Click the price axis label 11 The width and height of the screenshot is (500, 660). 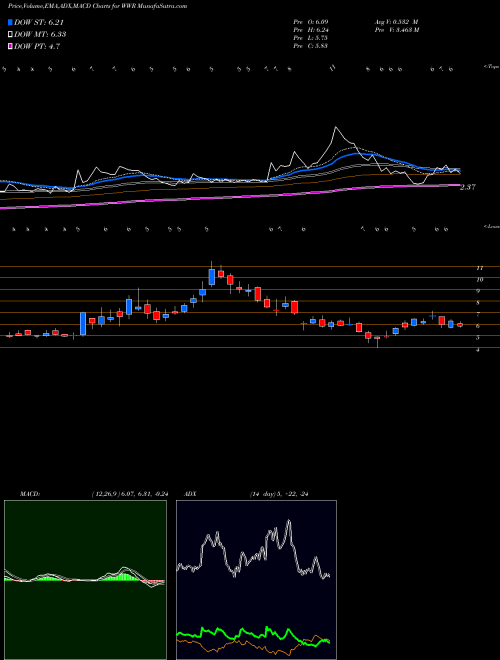tap(479, 268)
